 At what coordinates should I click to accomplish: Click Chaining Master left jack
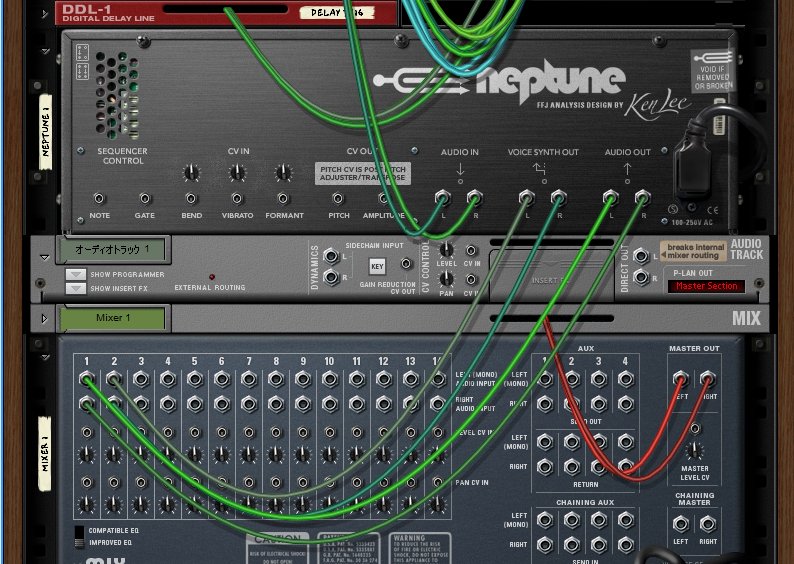click(x=681, y=524)
